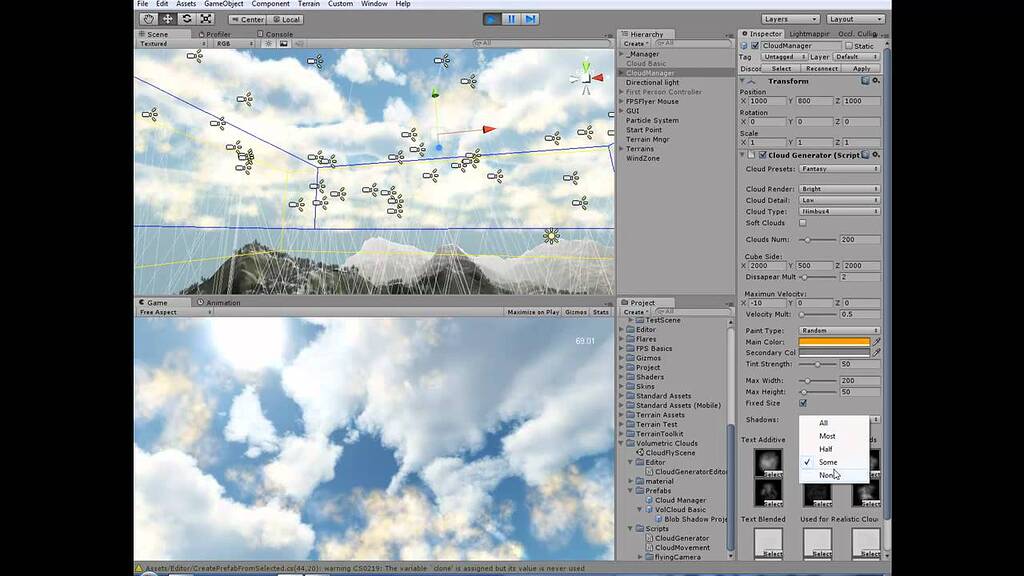Click the first Text Additive cloud thumbnail
Image resolution: width=1024 pixels, height=576 pixels.
pyautogui.click(x=770, y=461)
